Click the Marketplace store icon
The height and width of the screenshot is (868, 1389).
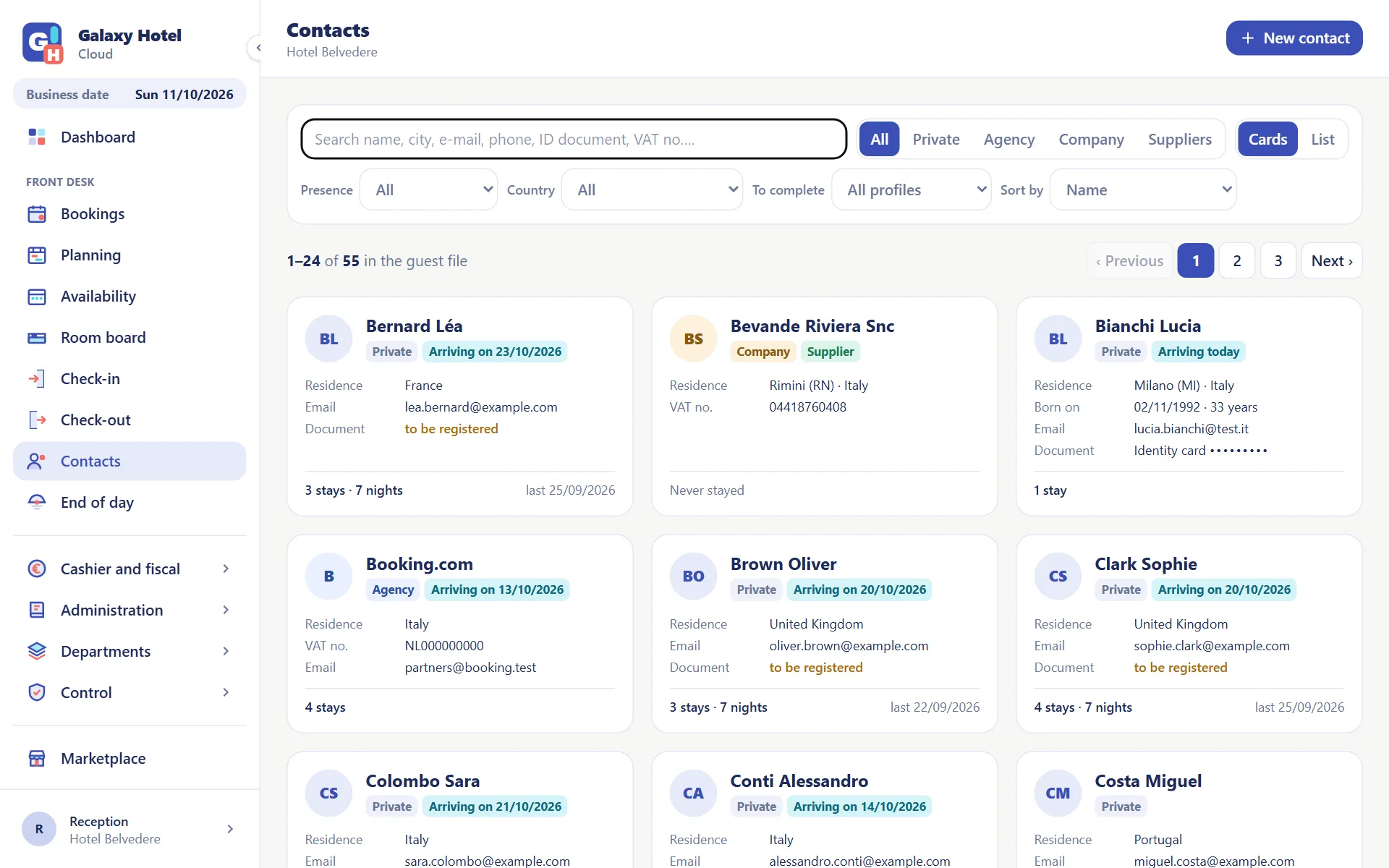[37, 758]
